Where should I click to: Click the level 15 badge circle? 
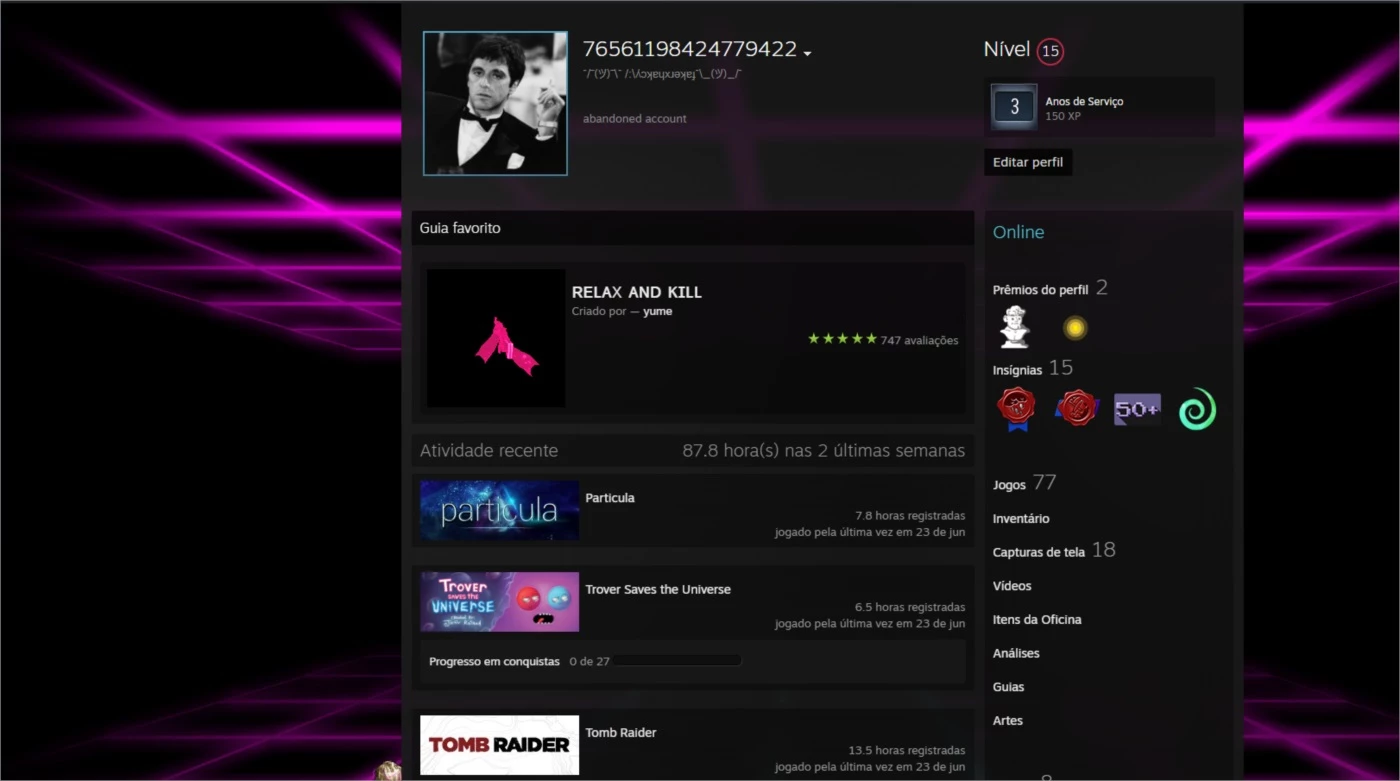click(1050, 51)
